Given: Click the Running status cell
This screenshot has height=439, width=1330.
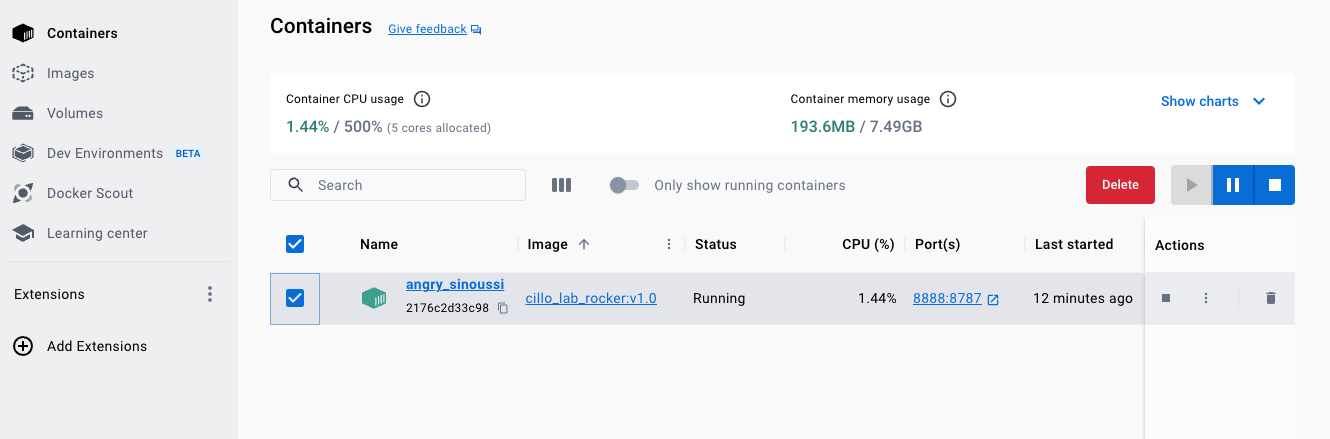Looking at the screenshot, I should coord(719,298).
